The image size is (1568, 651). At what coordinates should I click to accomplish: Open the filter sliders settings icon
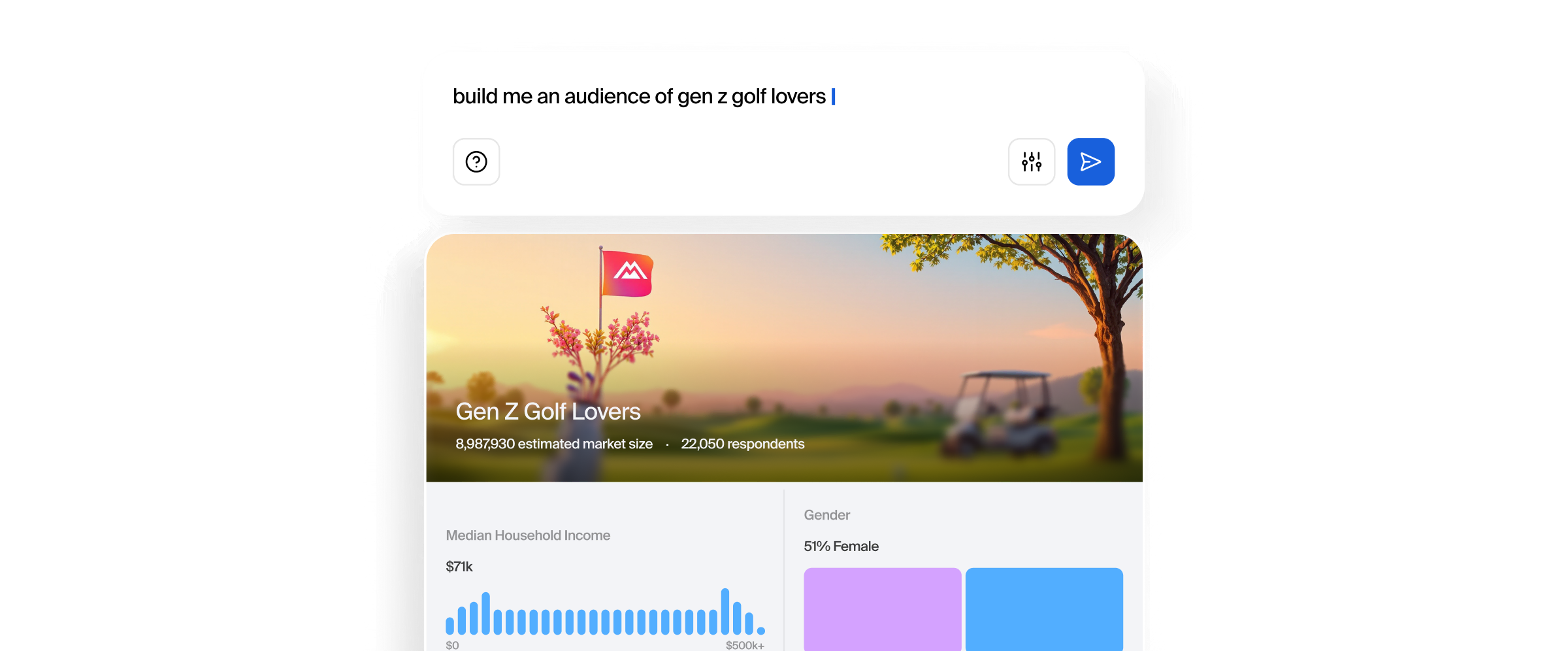click(1032, 161)
